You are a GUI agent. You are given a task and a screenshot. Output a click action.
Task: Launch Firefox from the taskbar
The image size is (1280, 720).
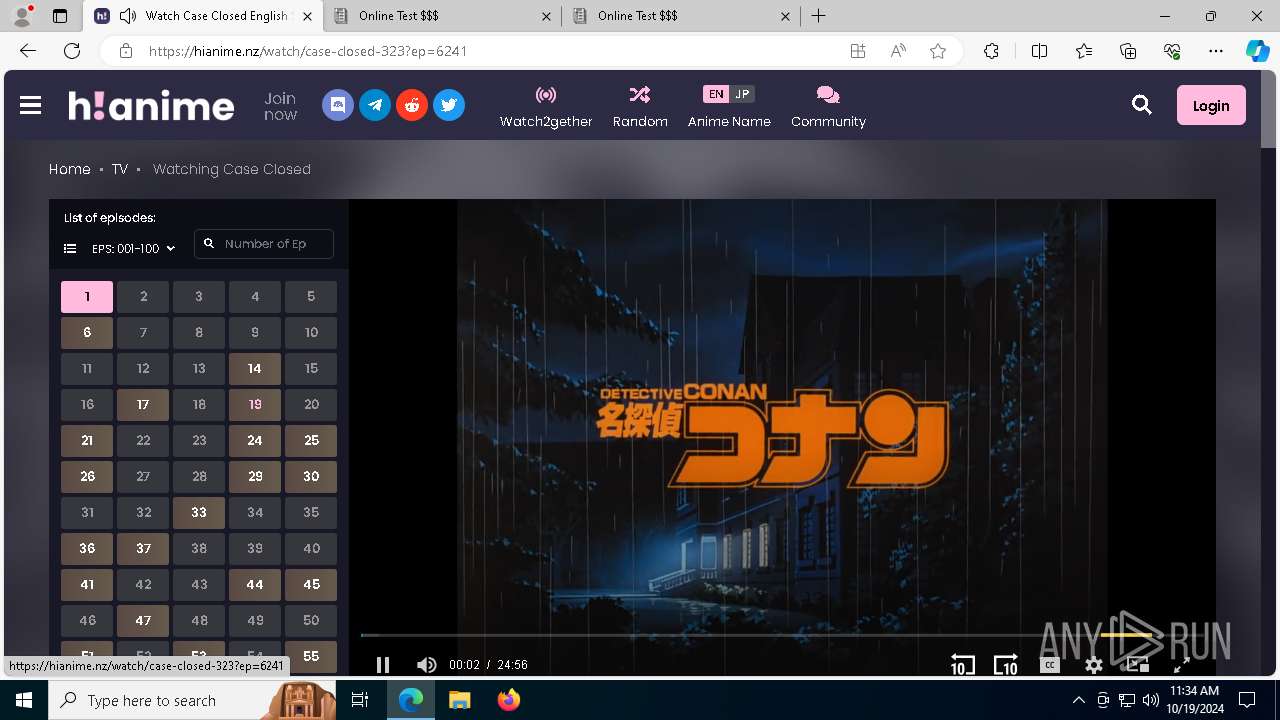508,700
